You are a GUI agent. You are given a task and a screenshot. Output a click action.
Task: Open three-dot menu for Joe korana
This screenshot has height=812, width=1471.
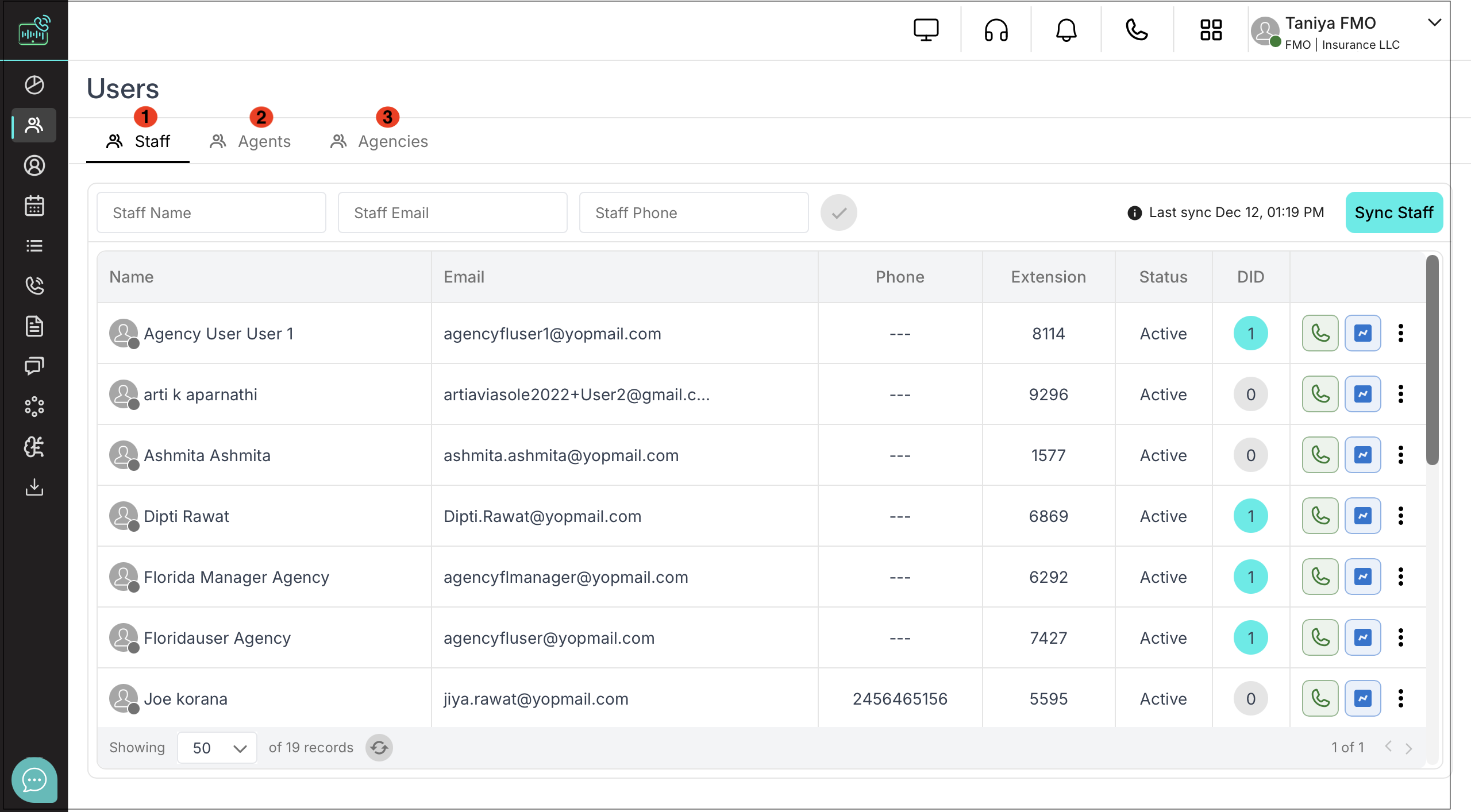click(x=1400, y=698)
